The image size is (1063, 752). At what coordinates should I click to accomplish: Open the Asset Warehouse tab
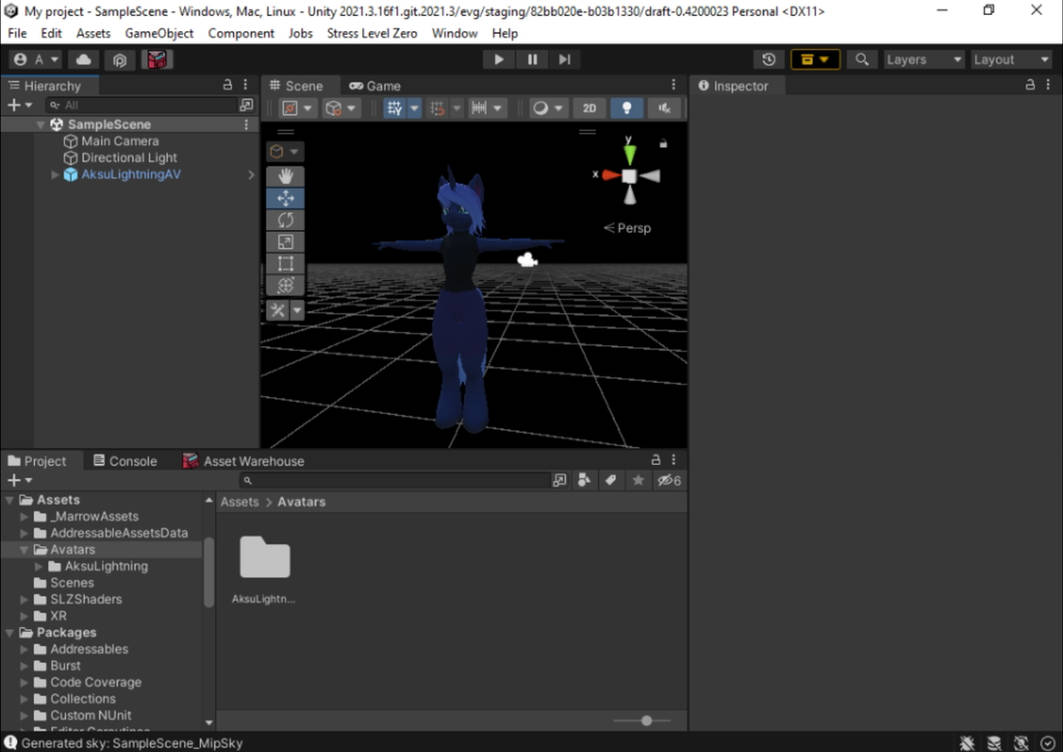(x=243, y=461)
